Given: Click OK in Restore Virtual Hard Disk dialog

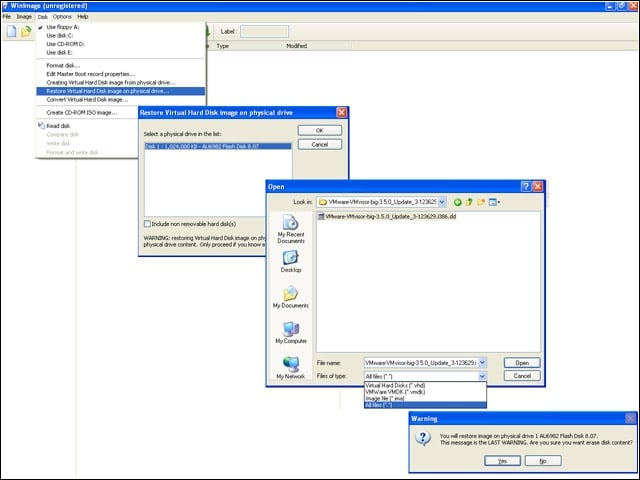Looking at the screenshot, I should tap(320, 131).
